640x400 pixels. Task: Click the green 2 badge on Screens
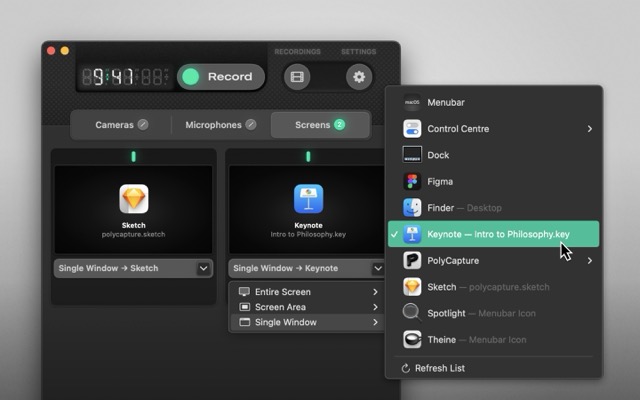(340, 124)
